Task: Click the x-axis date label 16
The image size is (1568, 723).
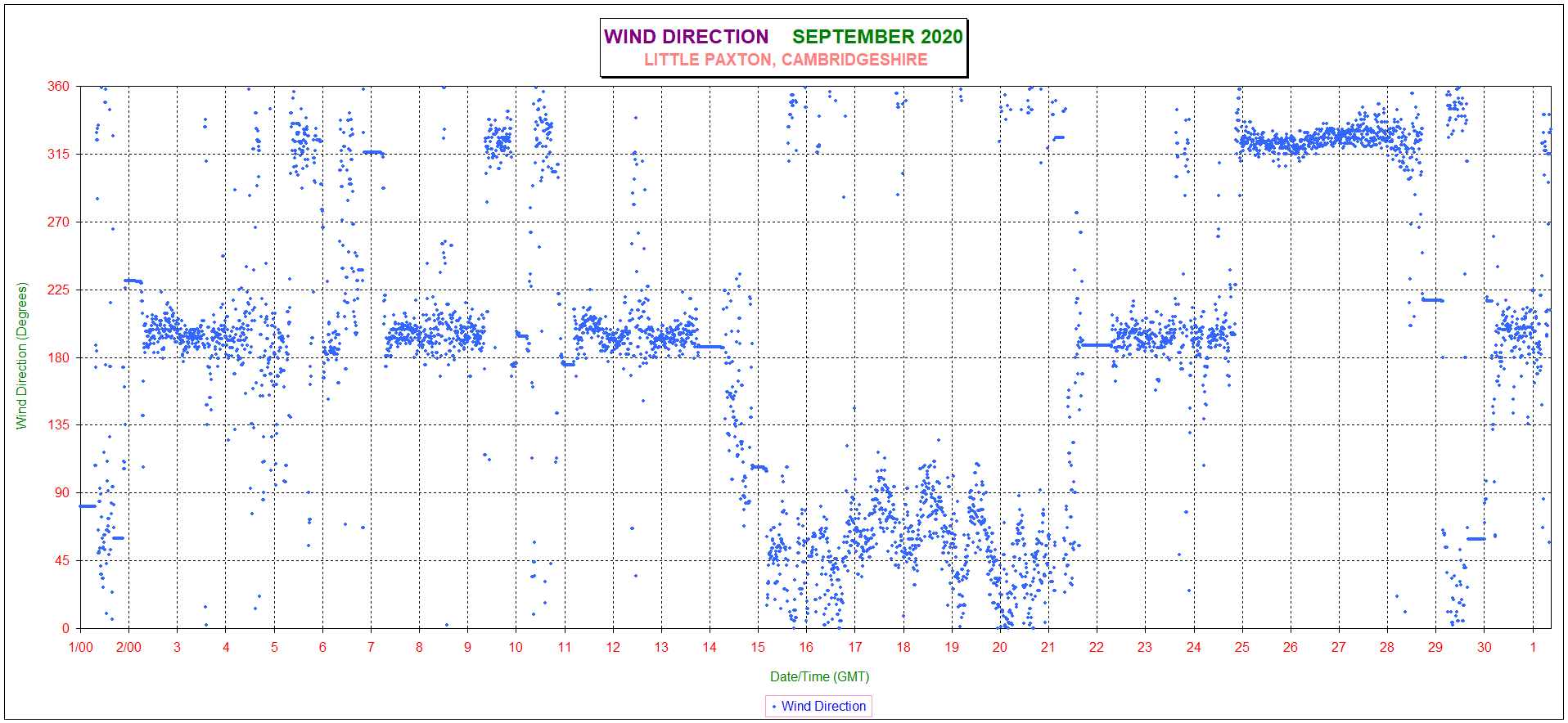Action: [x=806, y=647]
